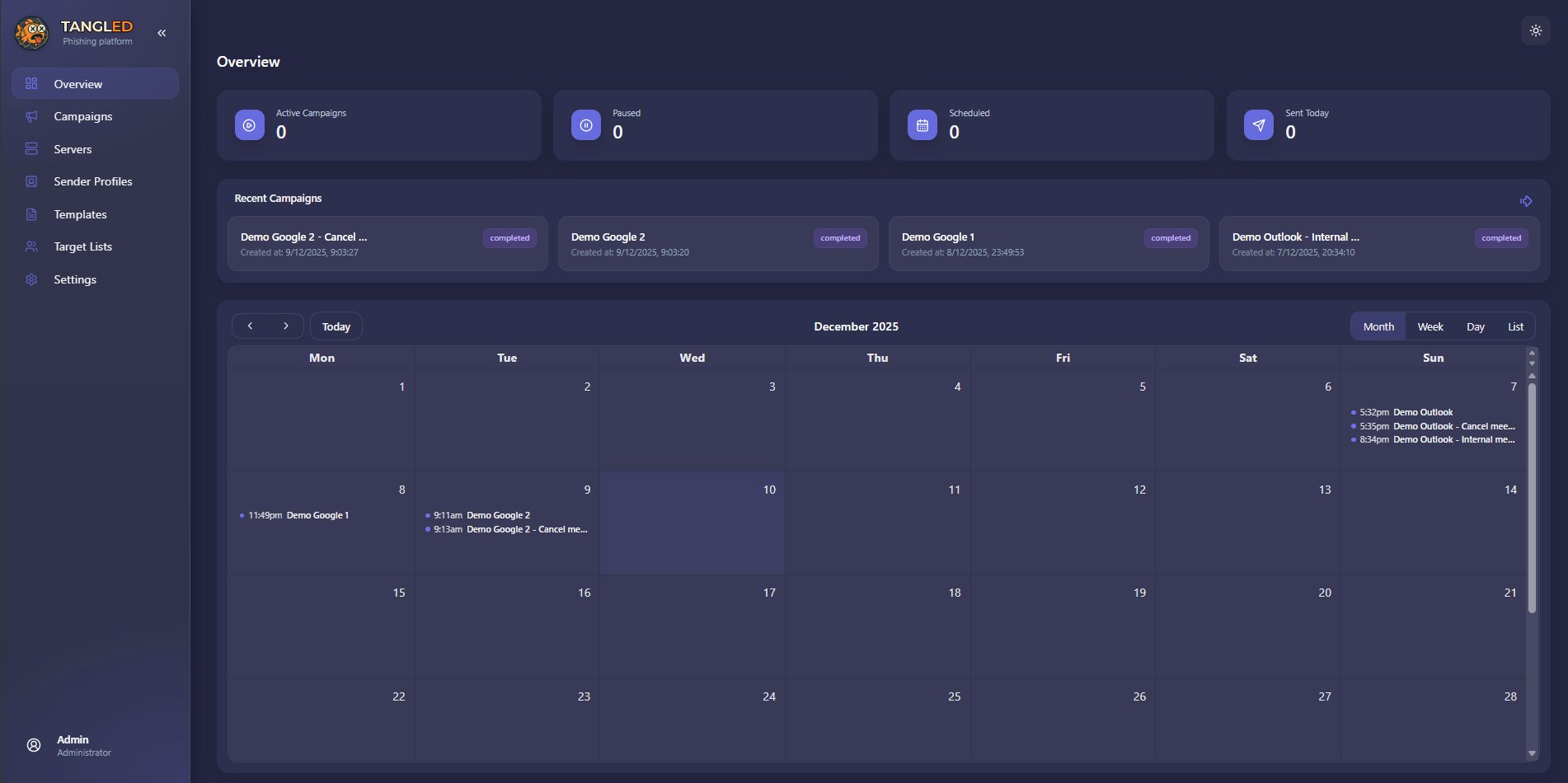Select the Servers sidebar icon

[31, 148]
